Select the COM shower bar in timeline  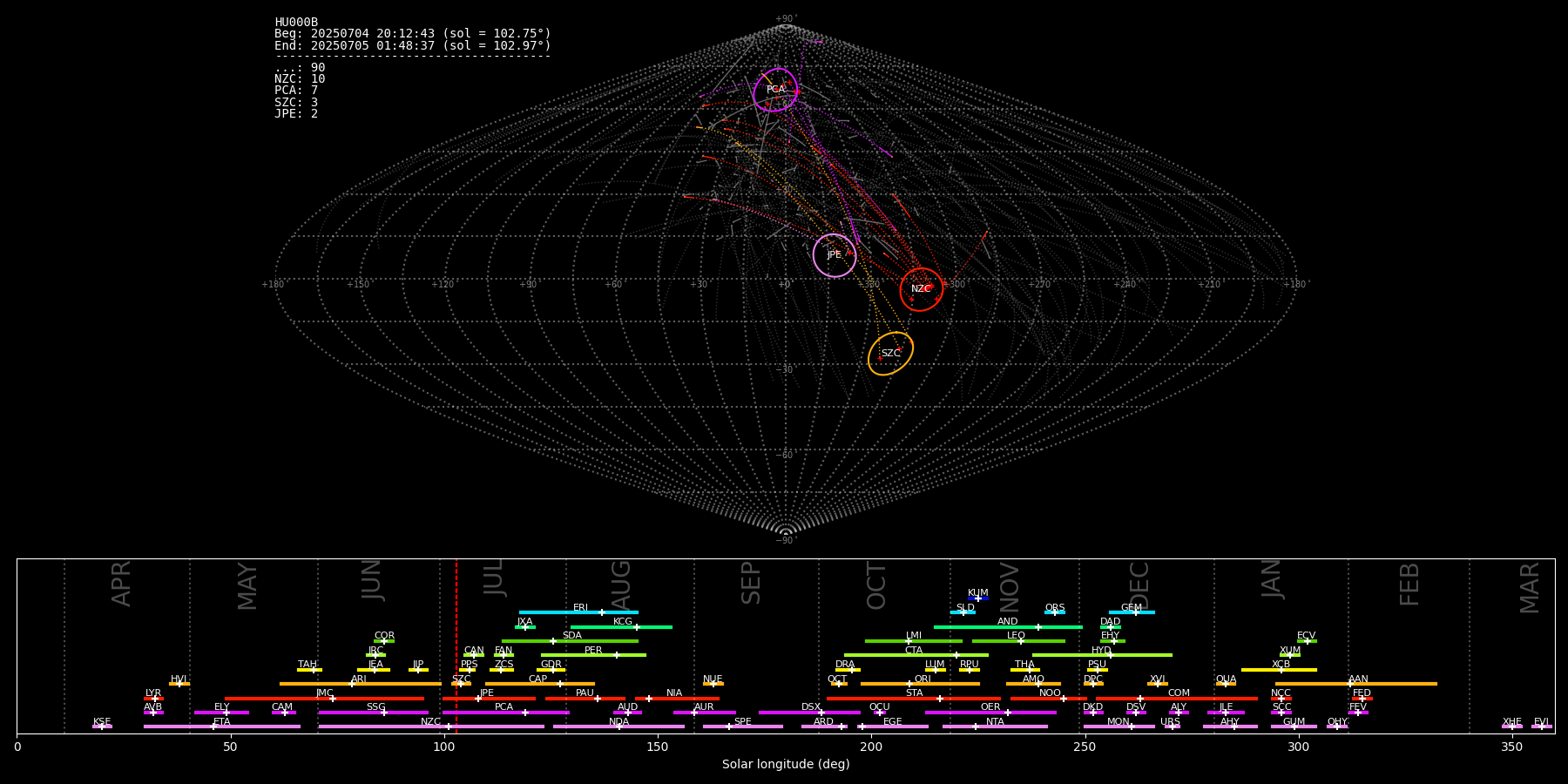click(1177, 699)
